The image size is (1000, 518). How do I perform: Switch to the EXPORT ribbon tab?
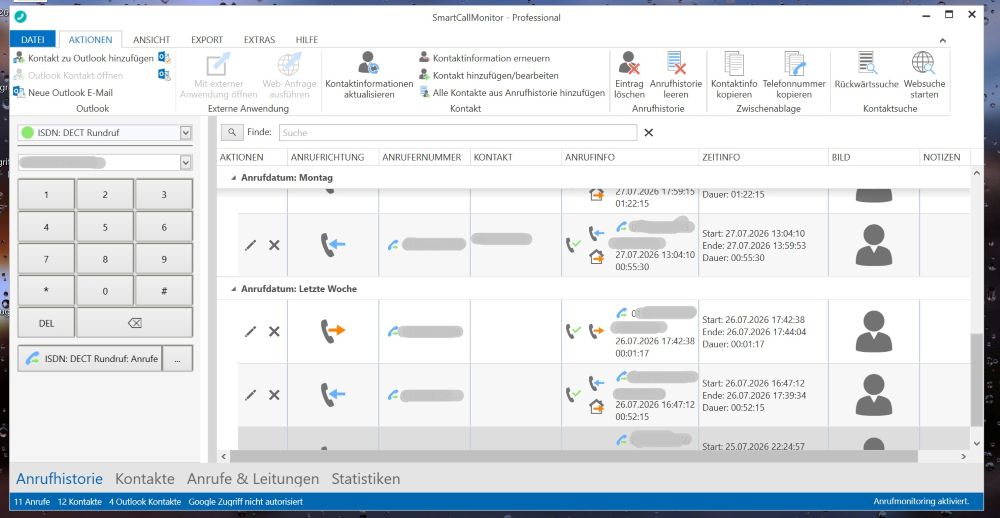(x=207, y=40)
